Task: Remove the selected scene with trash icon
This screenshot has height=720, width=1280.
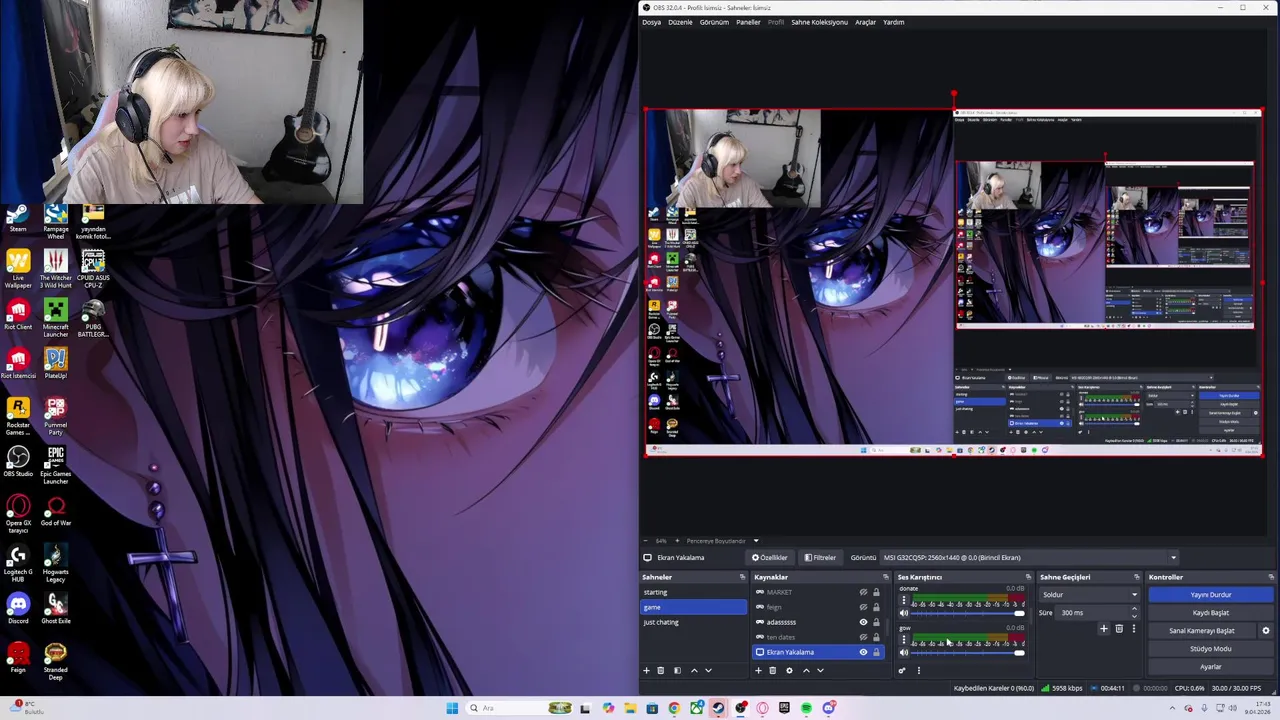Action: pyautogui.click(x=660, y=670)
